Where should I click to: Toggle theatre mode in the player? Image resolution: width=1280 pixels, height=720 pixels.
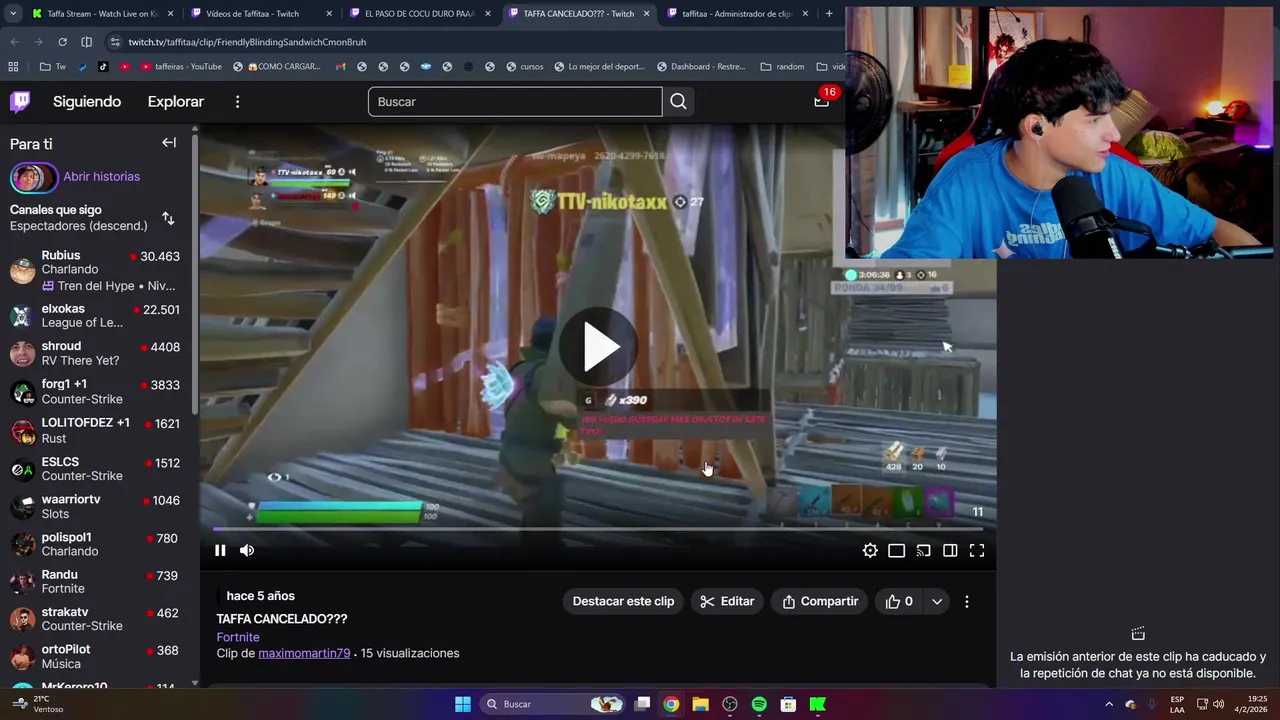click(897, 550)
